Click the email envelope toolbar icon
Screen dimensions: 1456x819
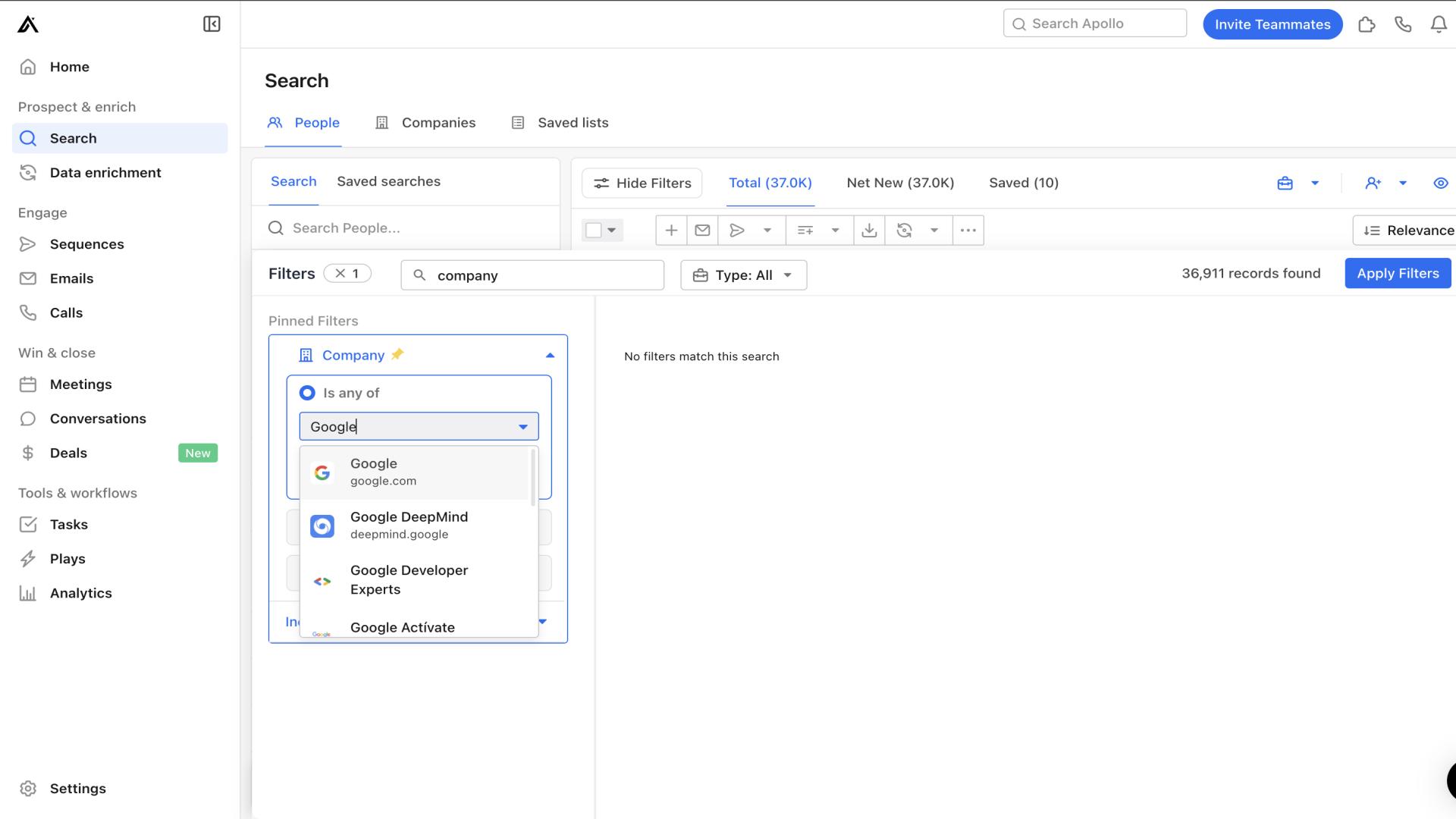point(702,231)
